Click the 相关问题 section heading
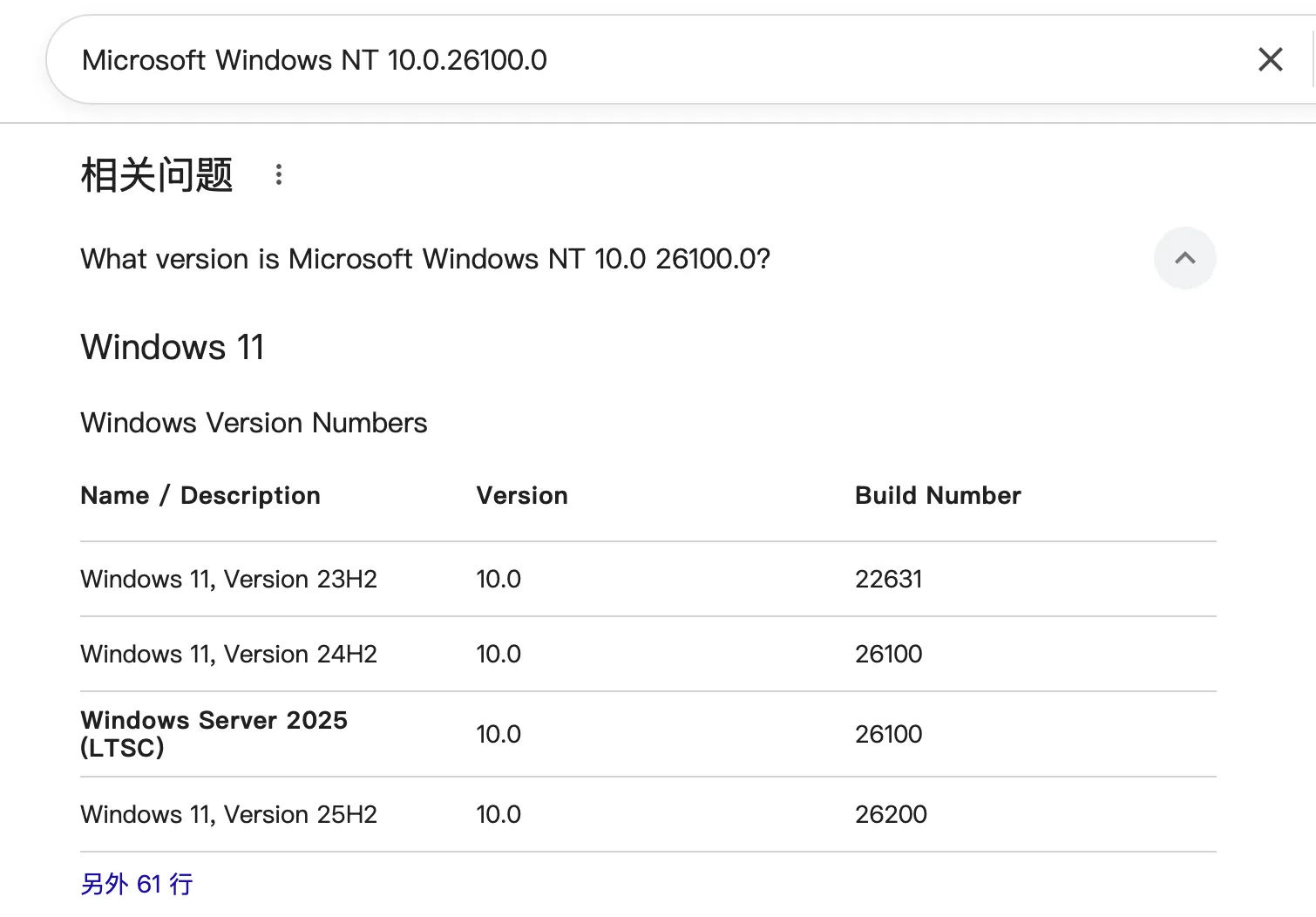Image resolution: width=1316 pixels, height=917 pixels. pos(157,174)
